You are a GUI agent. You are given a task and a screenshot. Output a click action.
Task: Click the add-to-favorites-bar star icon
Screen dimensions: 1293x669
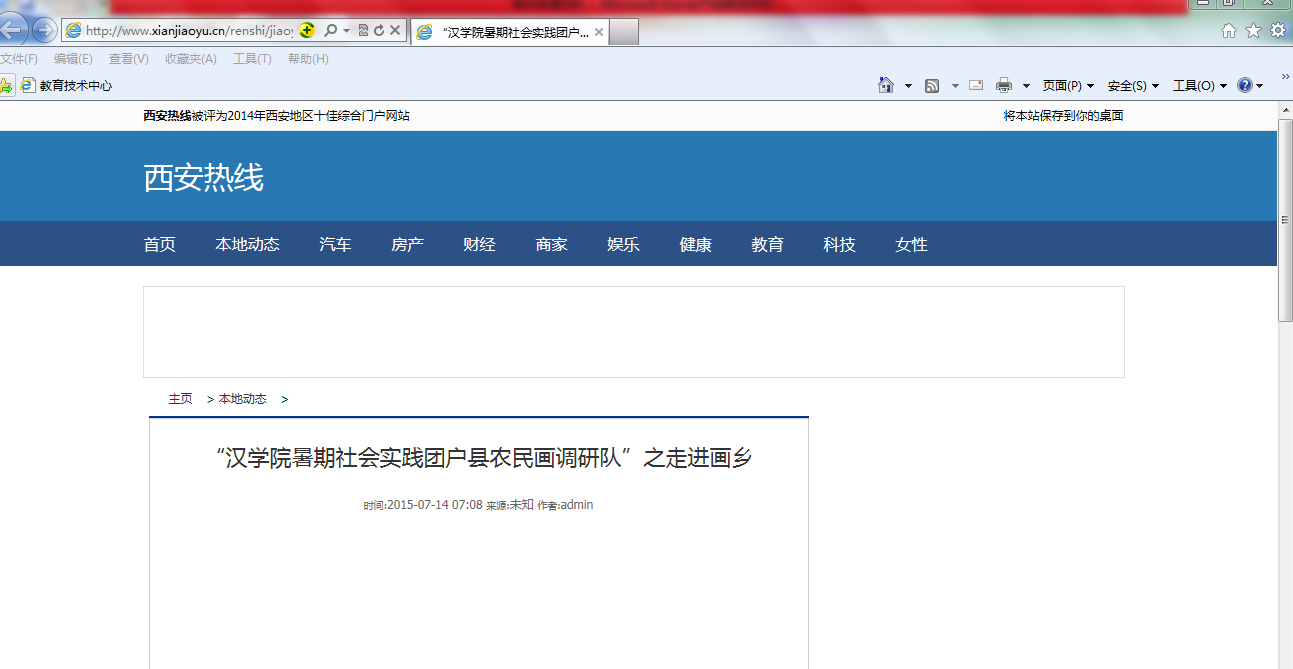tap(6, 86)
